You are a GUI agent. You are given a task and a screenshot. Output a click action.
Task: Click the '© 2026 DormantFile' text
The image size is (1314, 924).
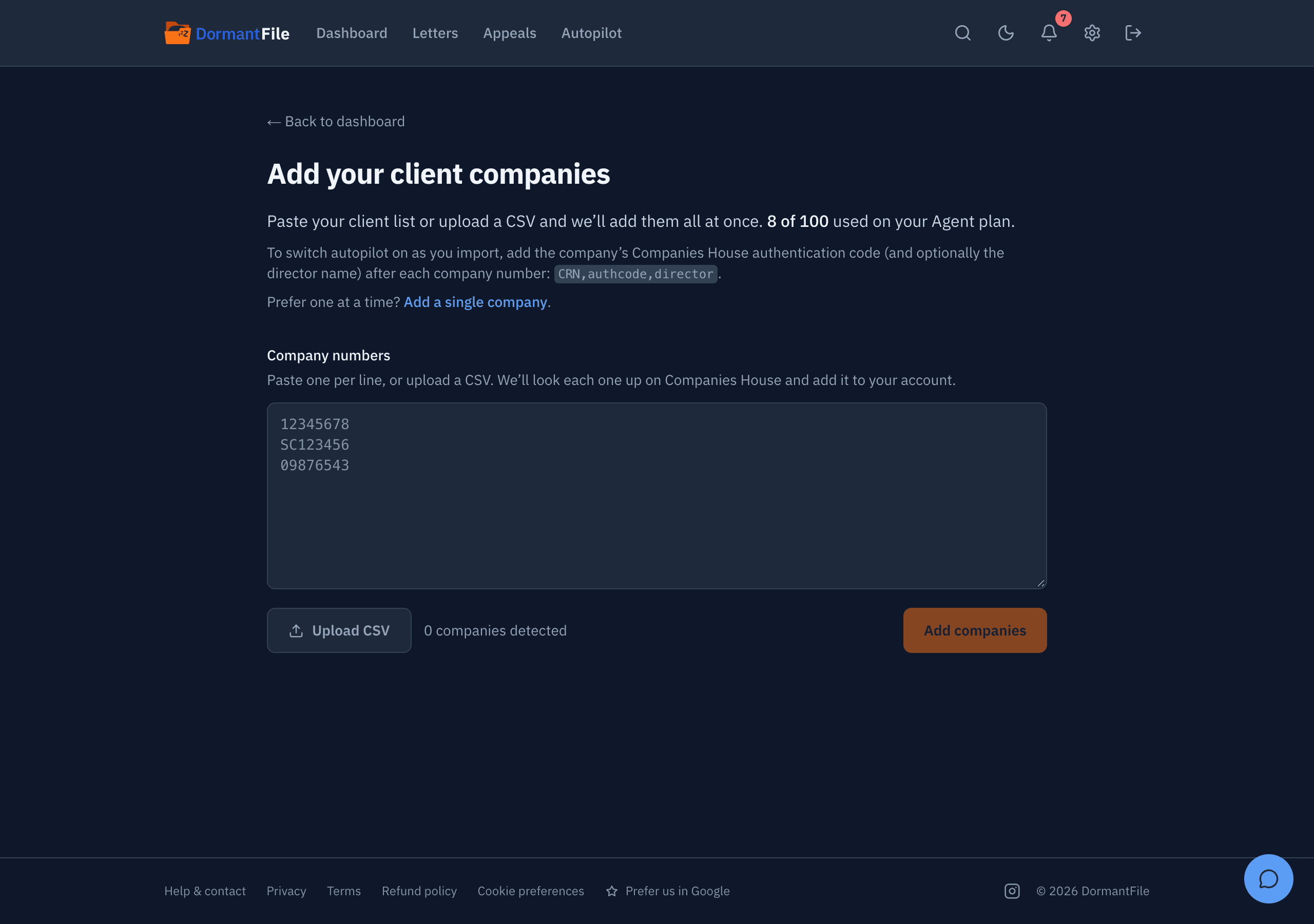coord(1093,891)
